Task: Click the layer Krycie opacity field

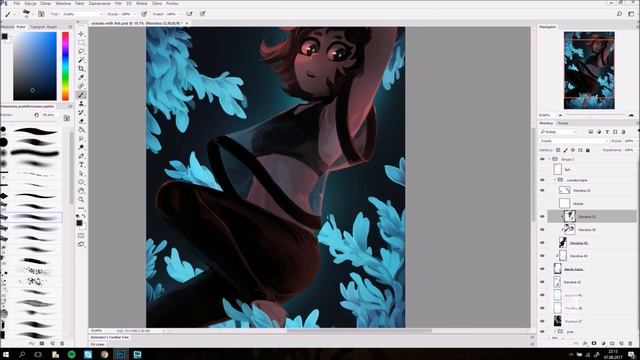Action: pos(629,141)
